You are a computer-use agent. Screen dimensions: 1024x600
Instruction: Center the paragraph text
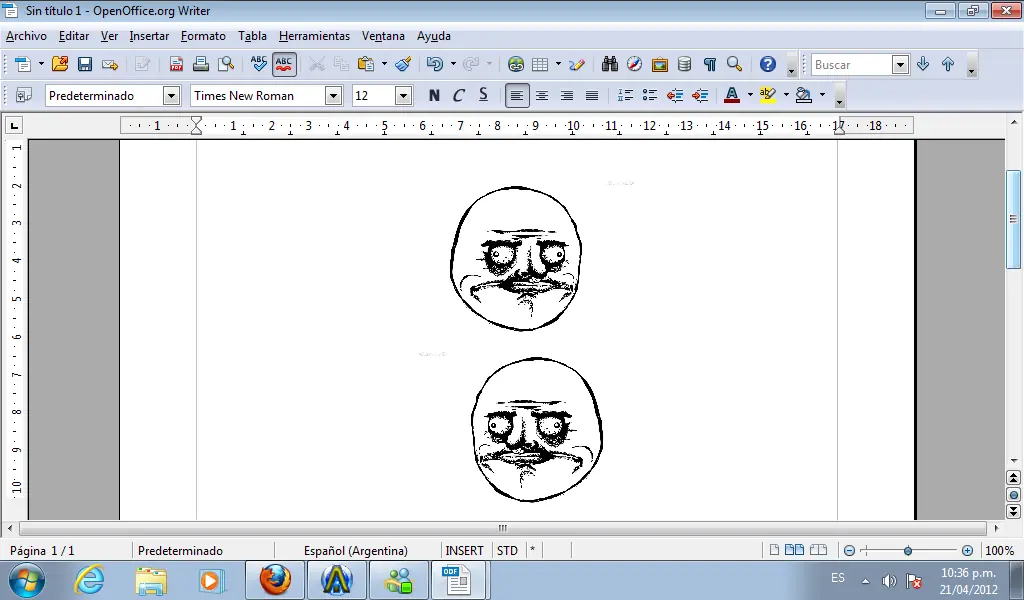[541, 95]
